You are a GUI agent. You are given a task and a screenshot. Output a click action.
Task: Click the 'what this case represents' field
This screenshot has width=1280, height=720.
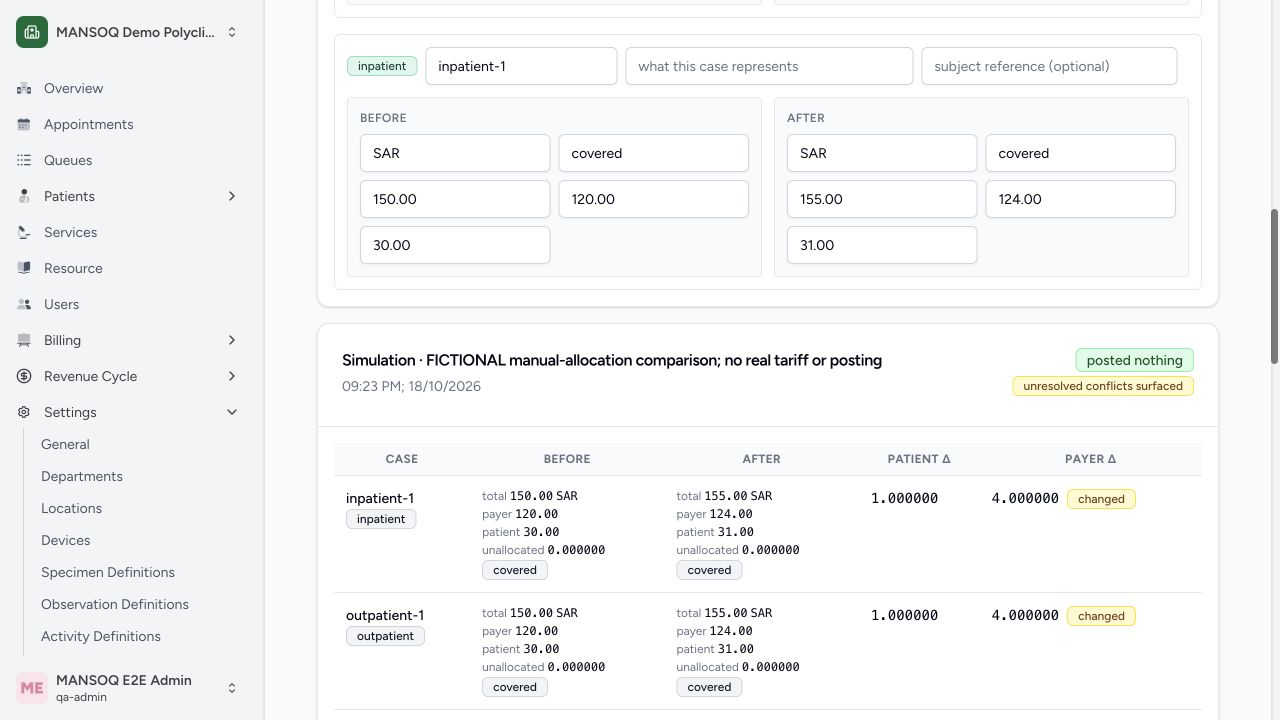coord(769,66)
